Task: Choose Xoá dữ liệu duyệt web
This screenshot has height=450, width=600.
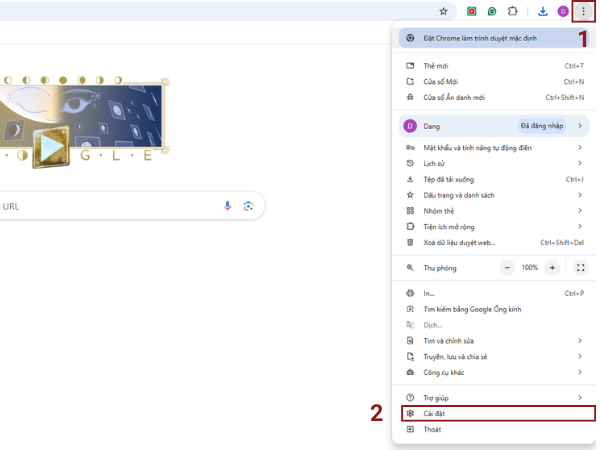Action: coord(494,243)
